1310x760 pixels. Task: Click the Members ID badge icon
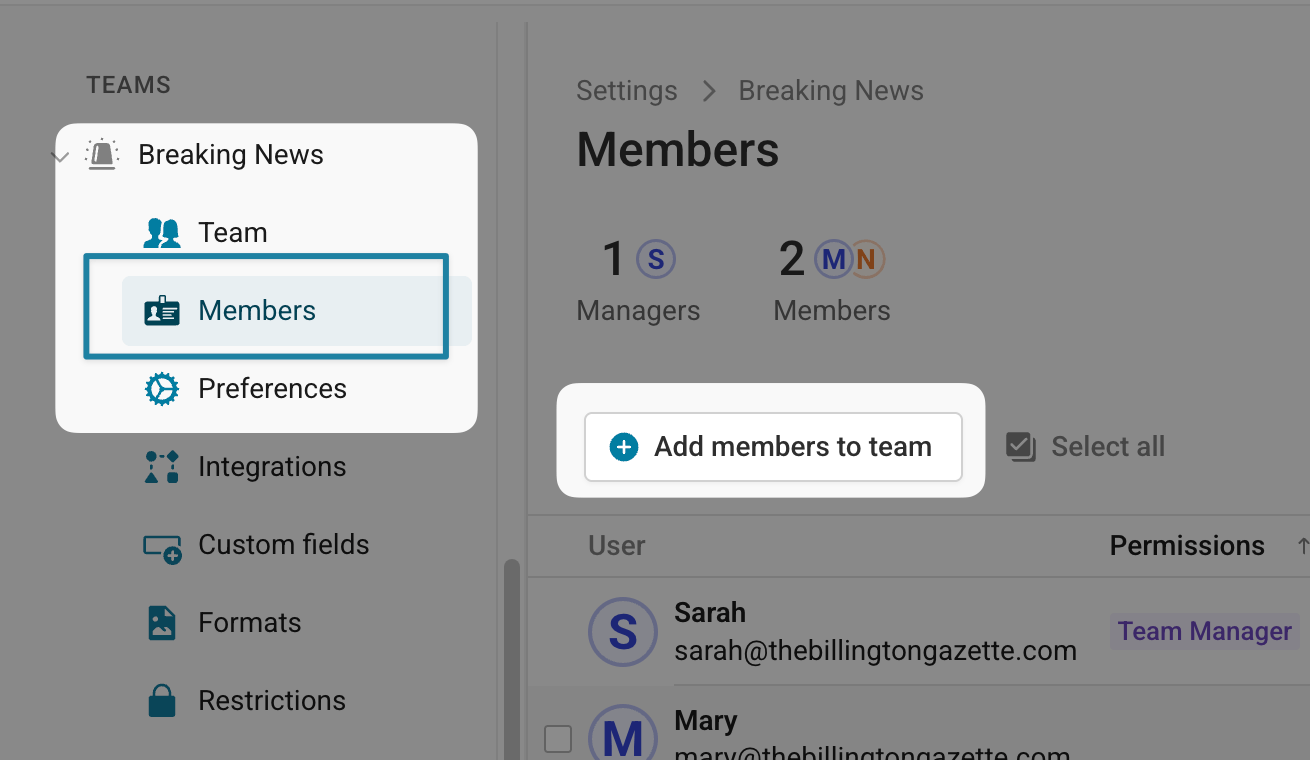[x=161, y=311]
